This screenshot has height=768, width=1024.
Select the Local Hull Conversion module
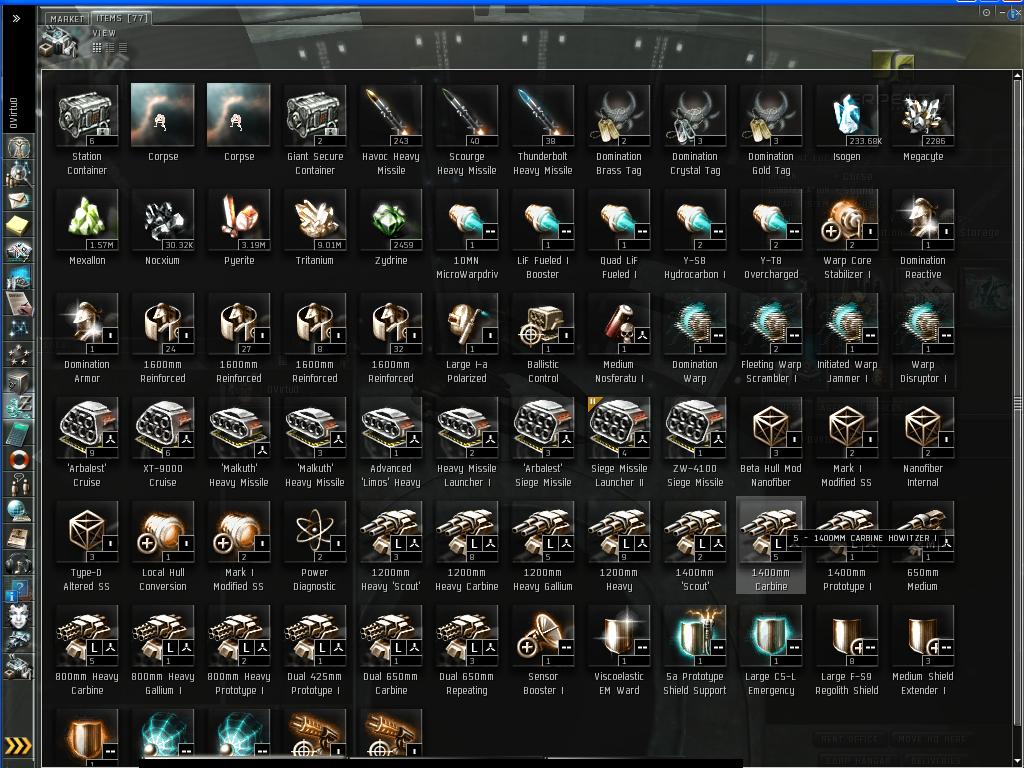(163, 547)
